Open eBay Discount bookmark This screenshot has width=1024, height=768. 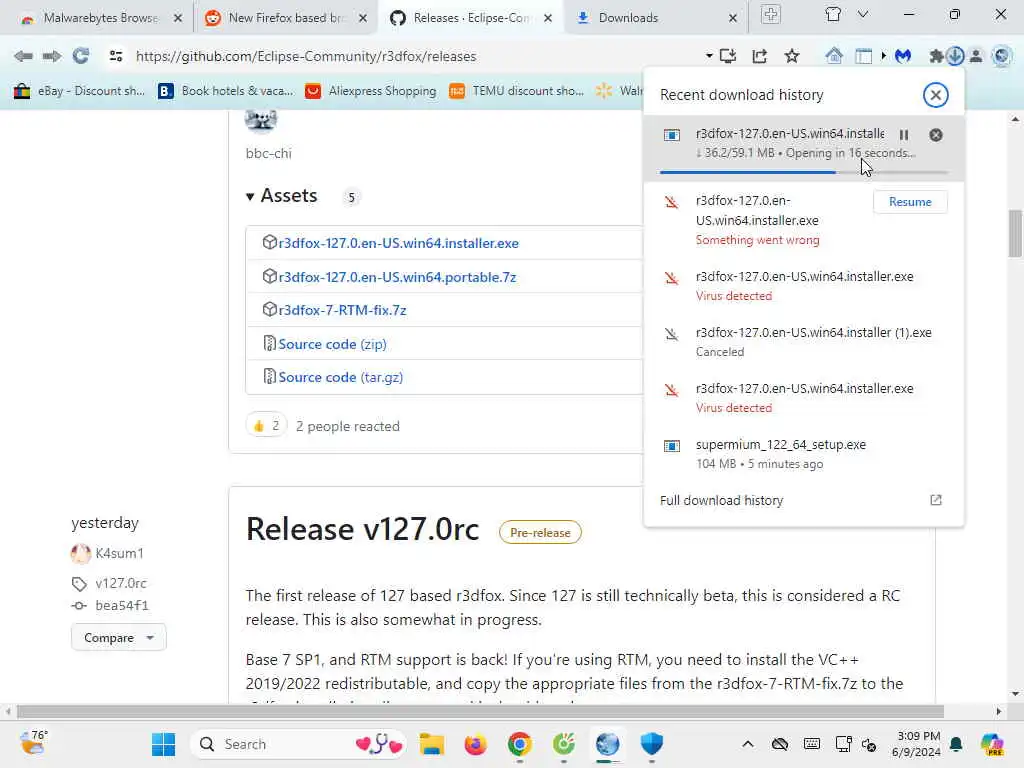(78, 91)
